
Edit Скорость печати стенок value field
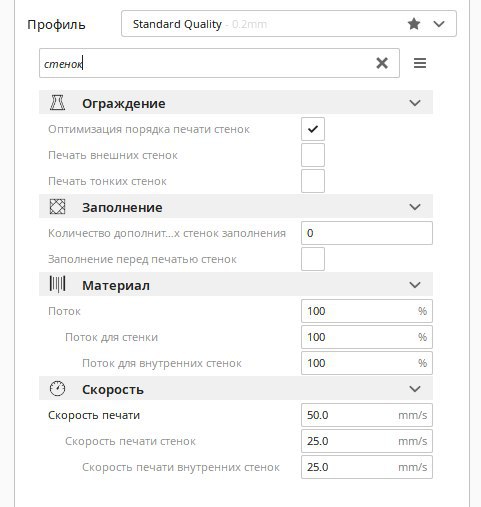367,441
